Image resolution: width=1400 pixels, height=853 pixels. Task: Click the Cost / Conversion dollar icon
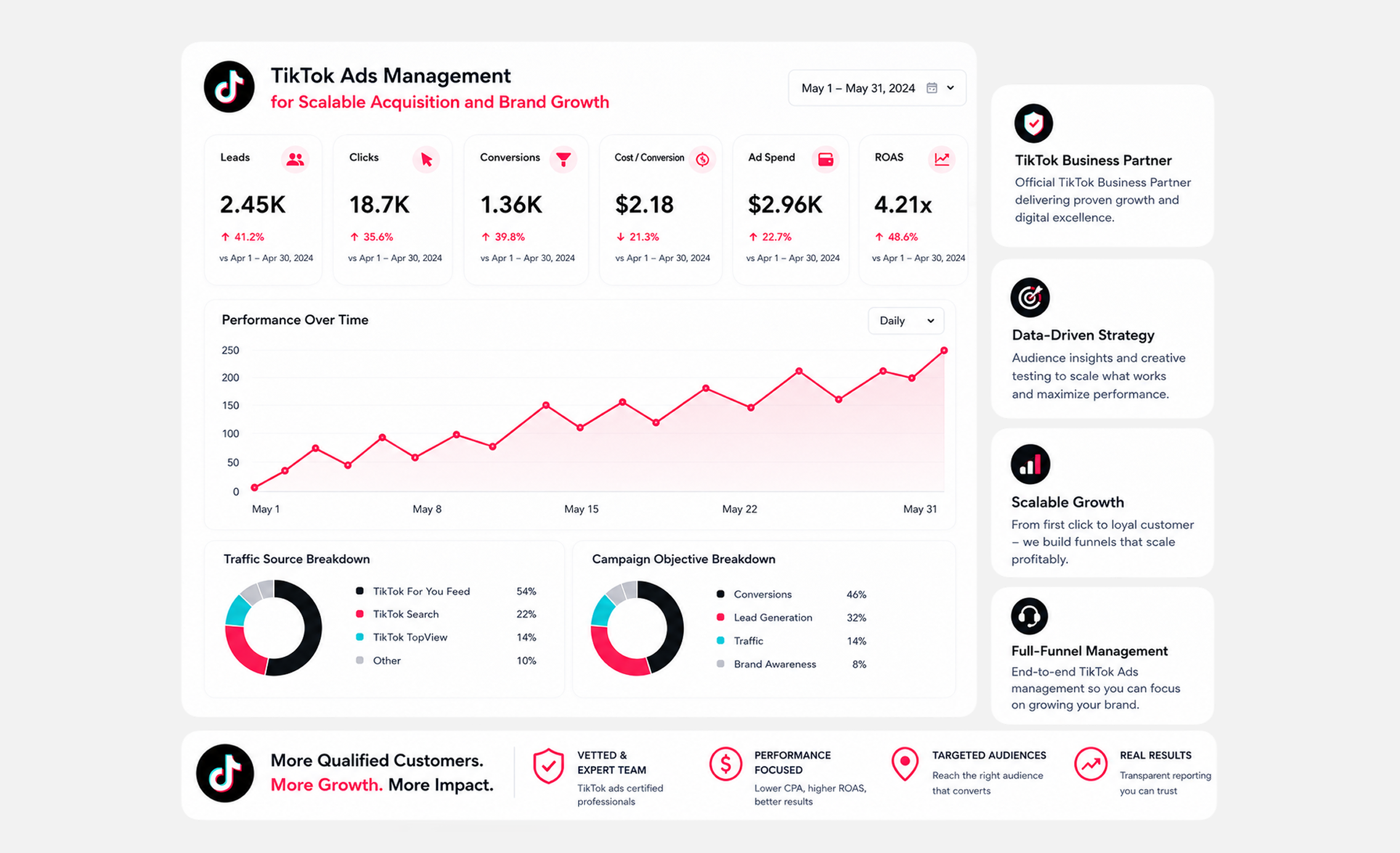coord(702,160)
